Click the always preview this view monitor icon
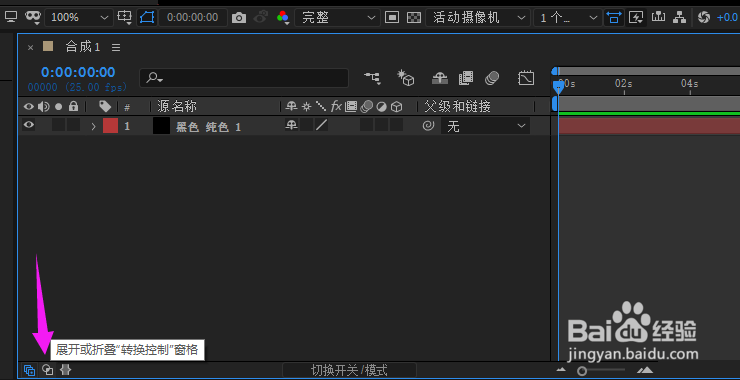Screen dimensions: 740x380 tap(10, 17)
